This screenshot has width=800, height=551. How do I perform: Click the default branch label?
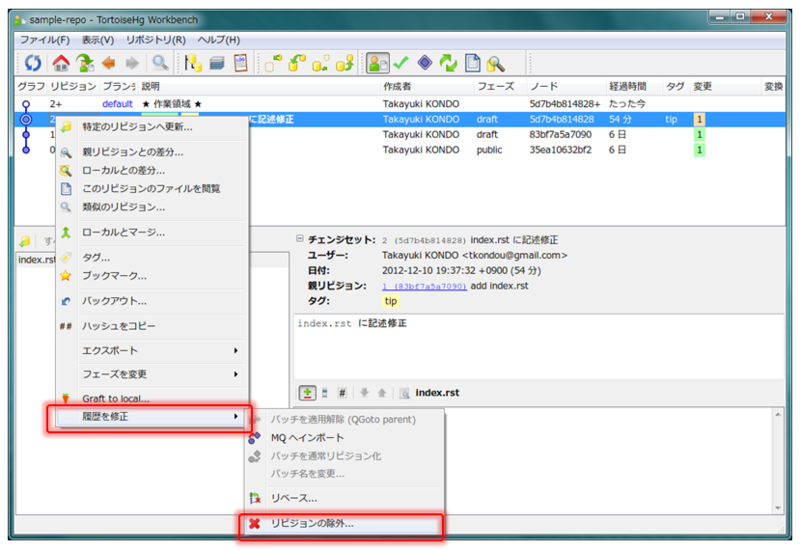tap(117, 104)
